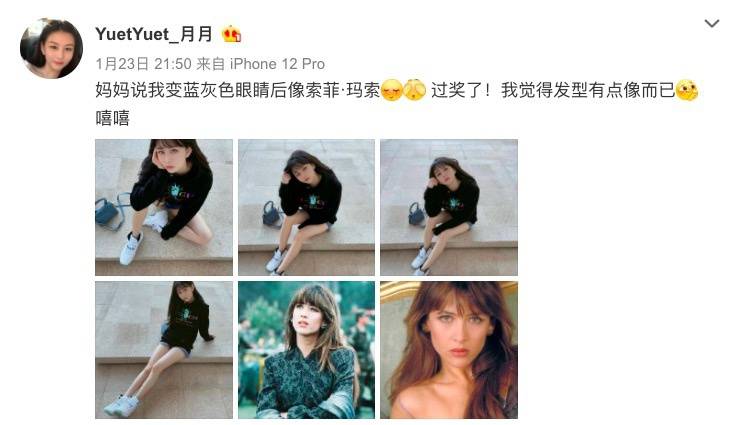This screenshot has width=739, height=425.
Task: Click the smirking emoji after 索菲·玛索
Action: 391,90
